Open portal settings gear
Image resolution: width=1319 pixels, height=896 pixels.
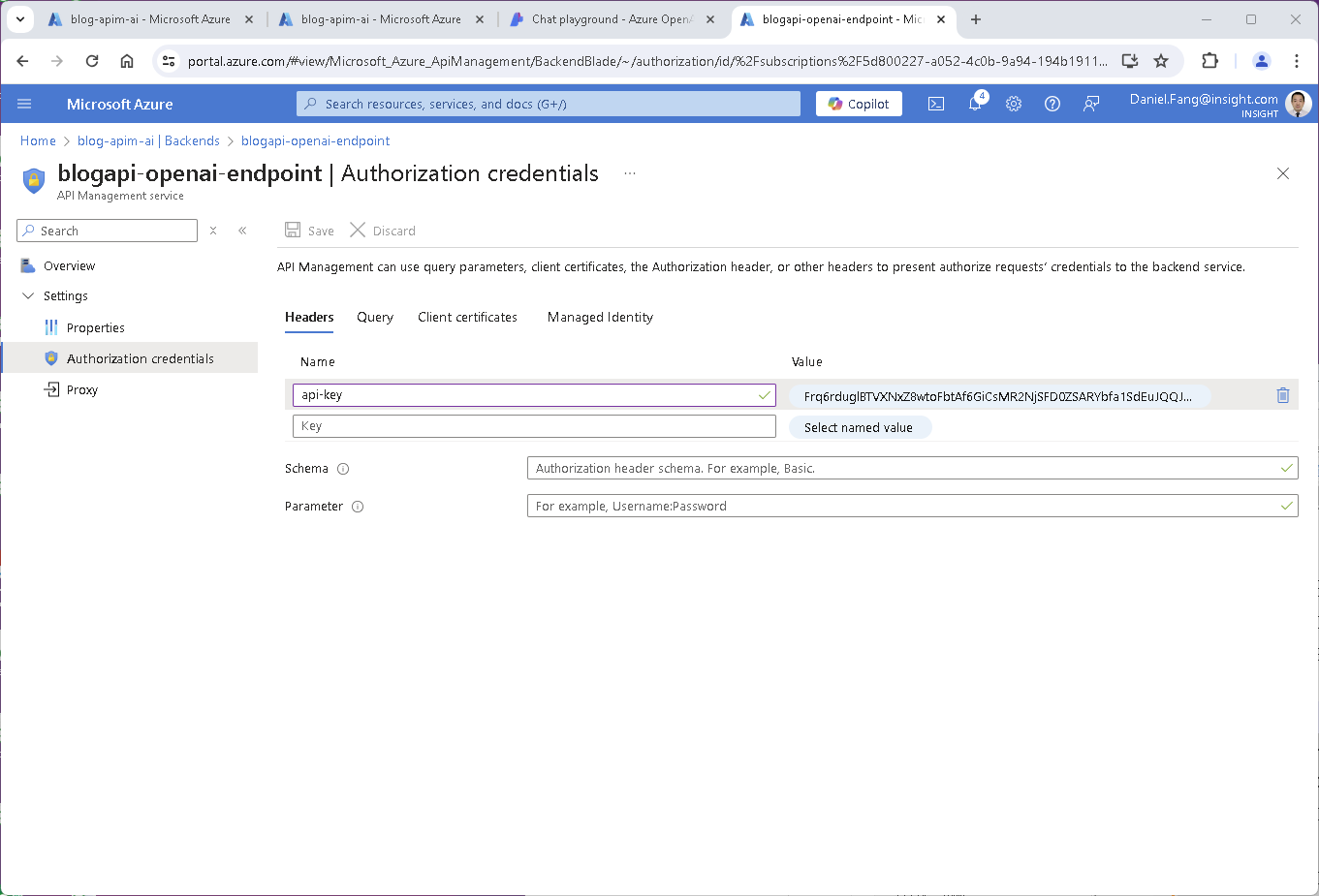coord(1014,104)
